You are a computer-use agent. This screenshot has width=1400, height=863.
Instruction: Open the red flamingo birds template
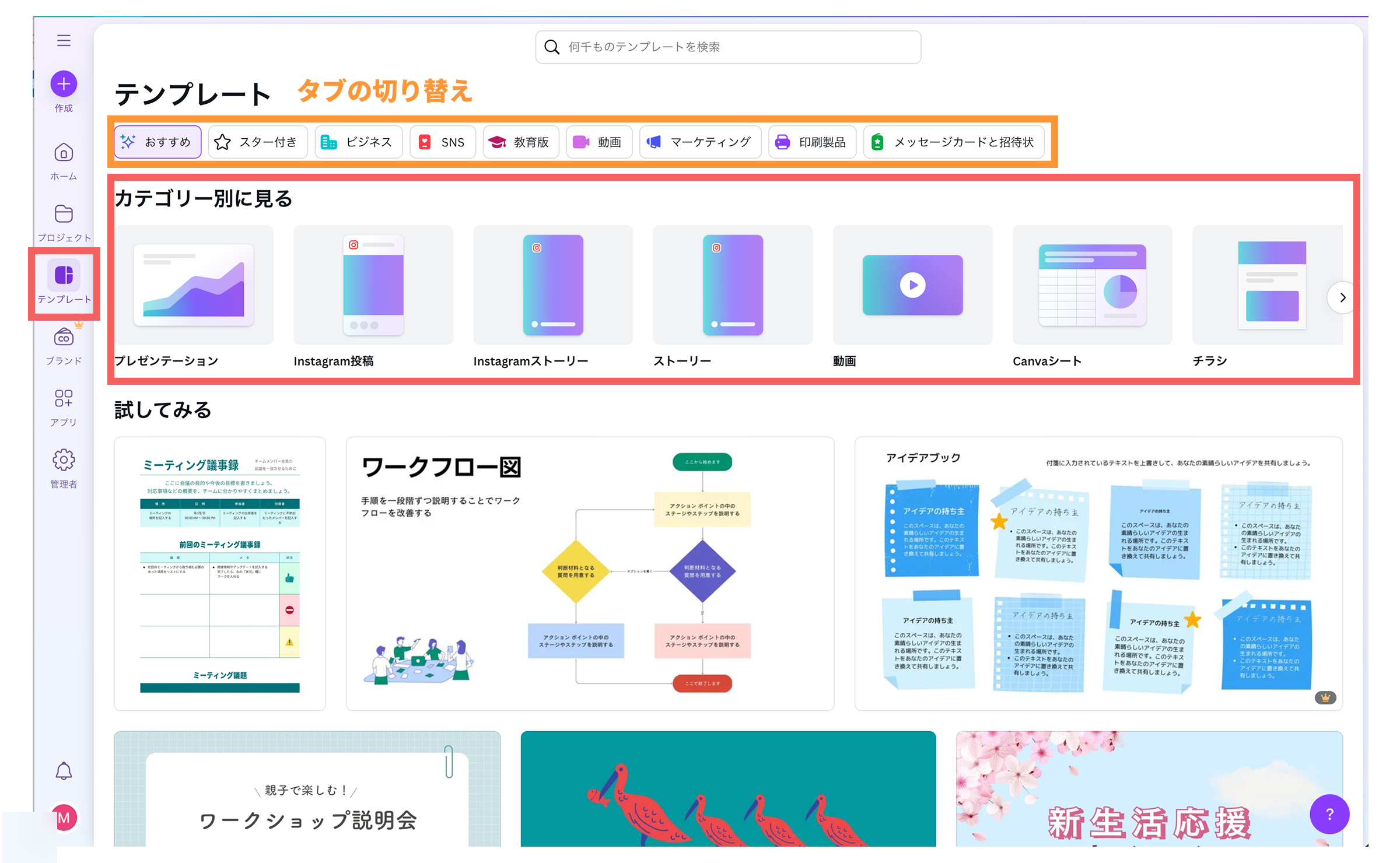[x=728, y=789]
